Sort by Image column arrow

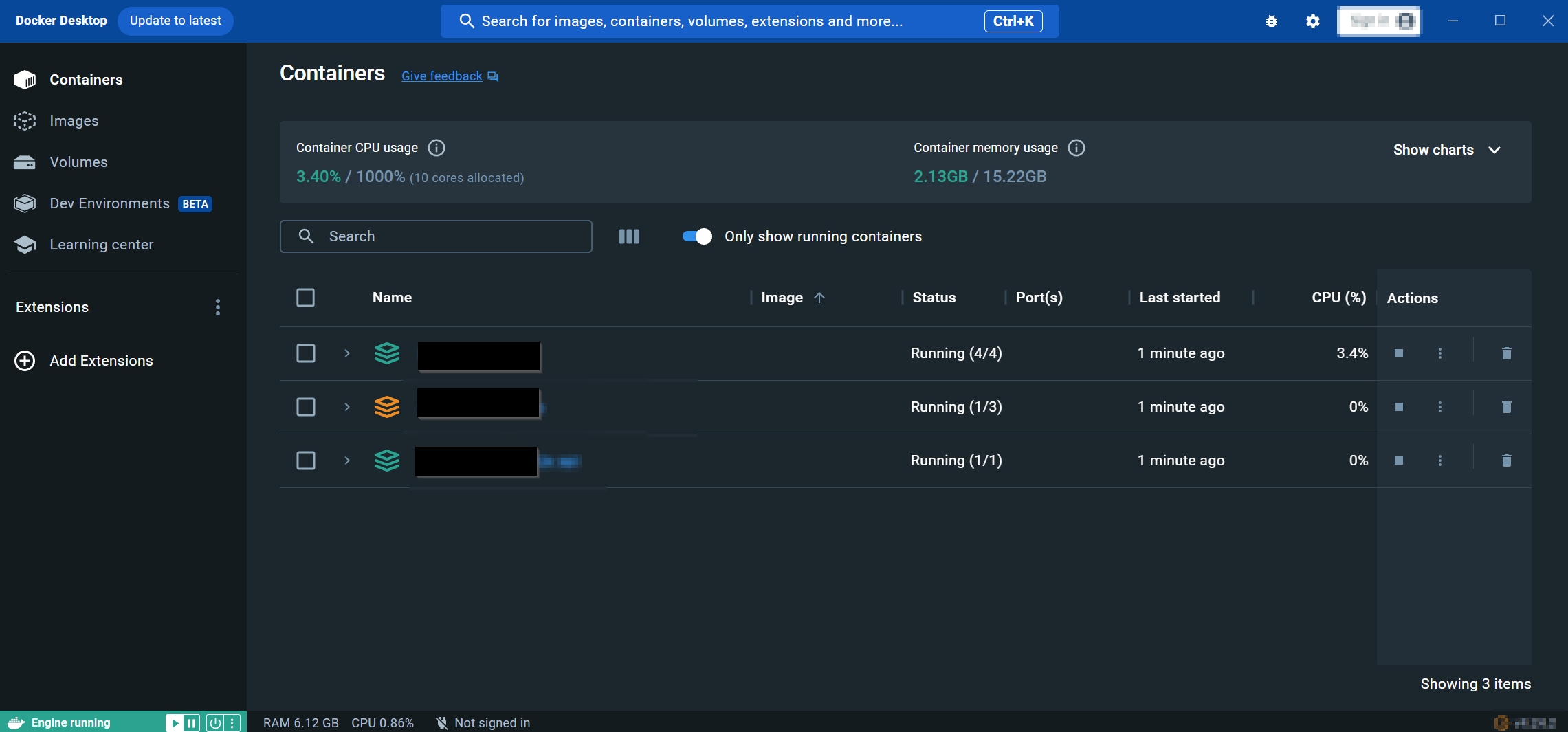[819, 298]
